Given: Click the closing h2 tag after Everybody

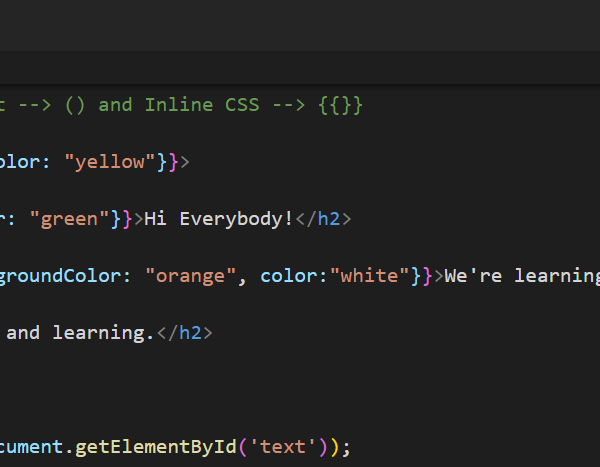Looking at the screenshot, I should (x=323, y=219).
